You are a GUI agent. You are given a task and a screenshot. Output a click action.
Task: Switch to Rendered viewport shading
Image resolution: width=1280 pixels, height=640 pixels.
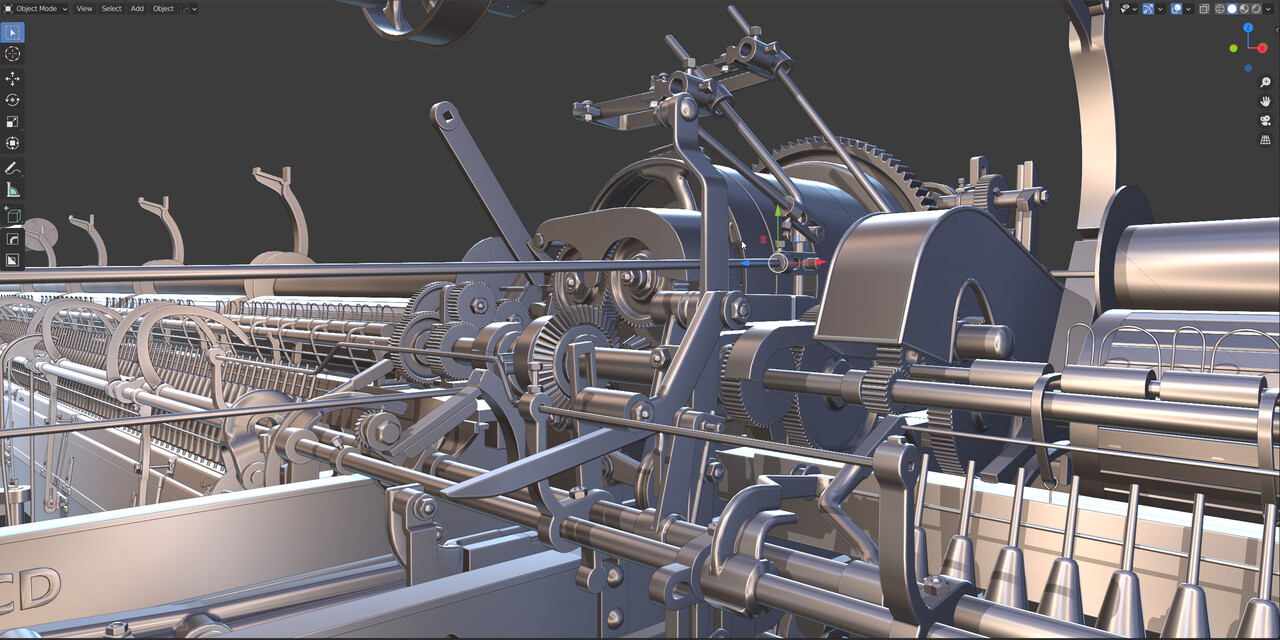tap(1256, 9)
